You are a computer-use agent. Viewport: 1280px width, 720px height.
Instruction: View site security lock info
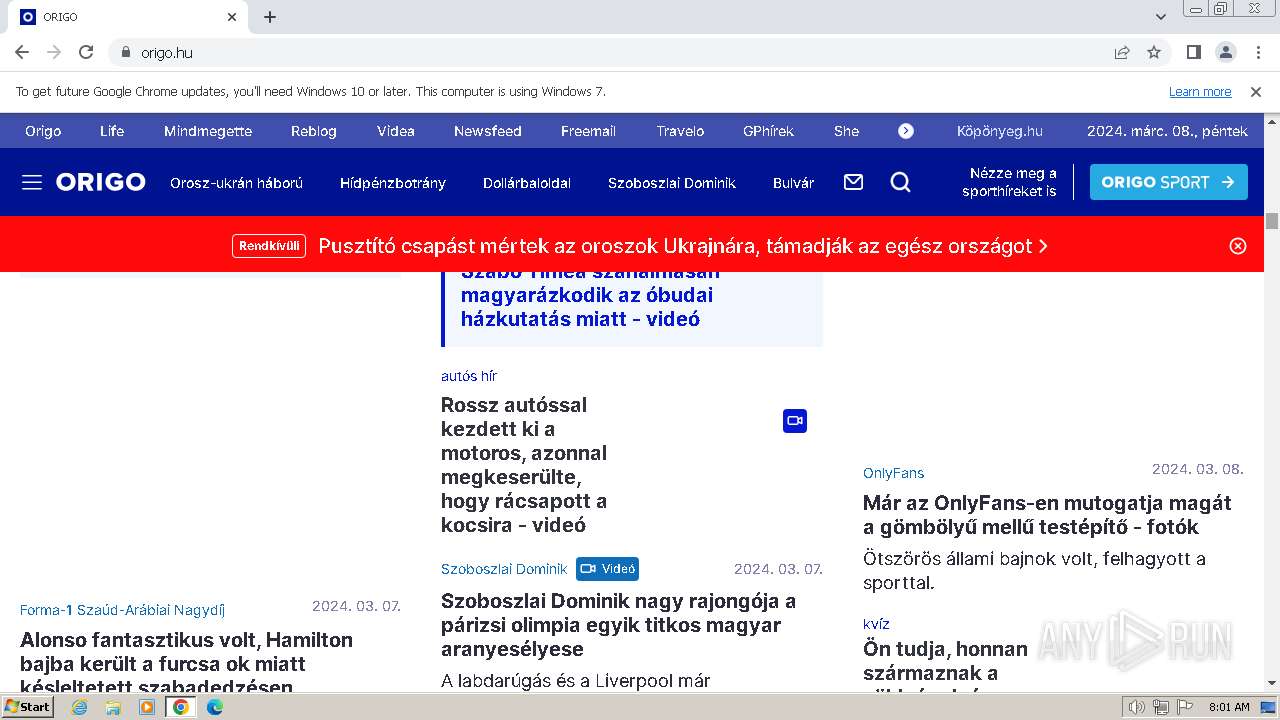pos(126,52)
